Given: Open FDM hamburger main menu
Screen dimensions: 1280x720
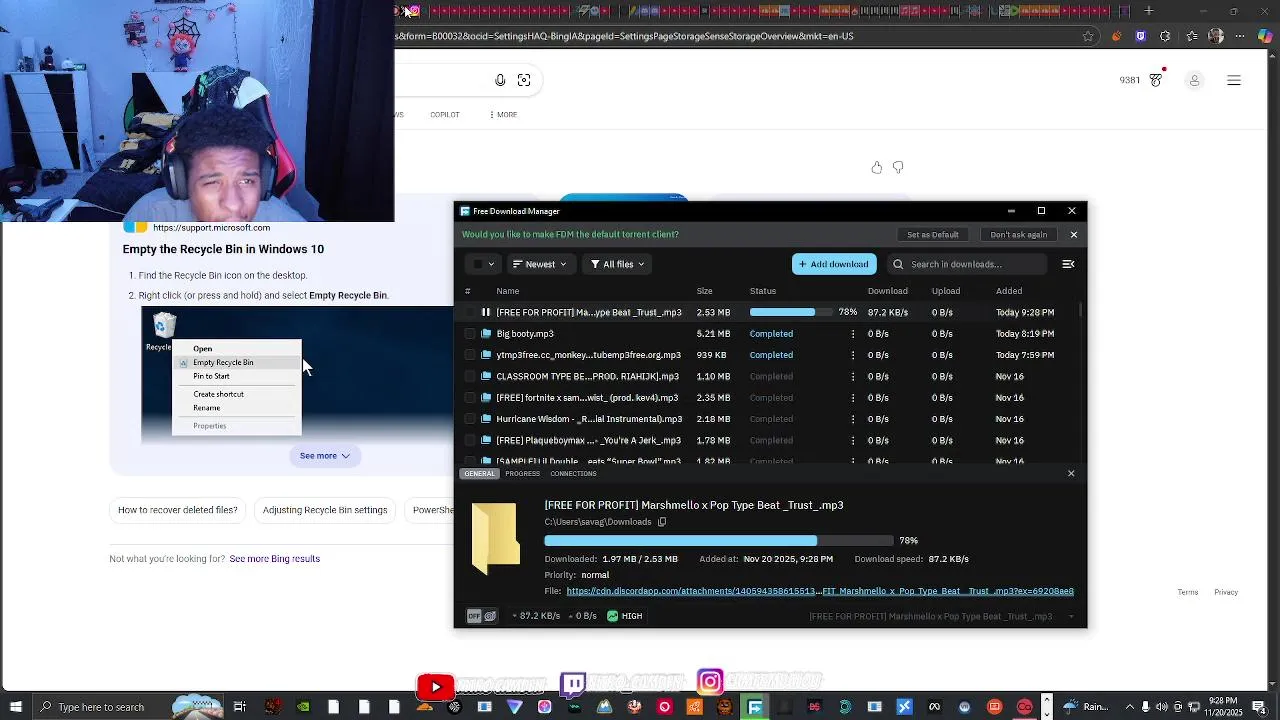Looking at the screenshot, I should pyautogui.click(x=1068, y=264).
